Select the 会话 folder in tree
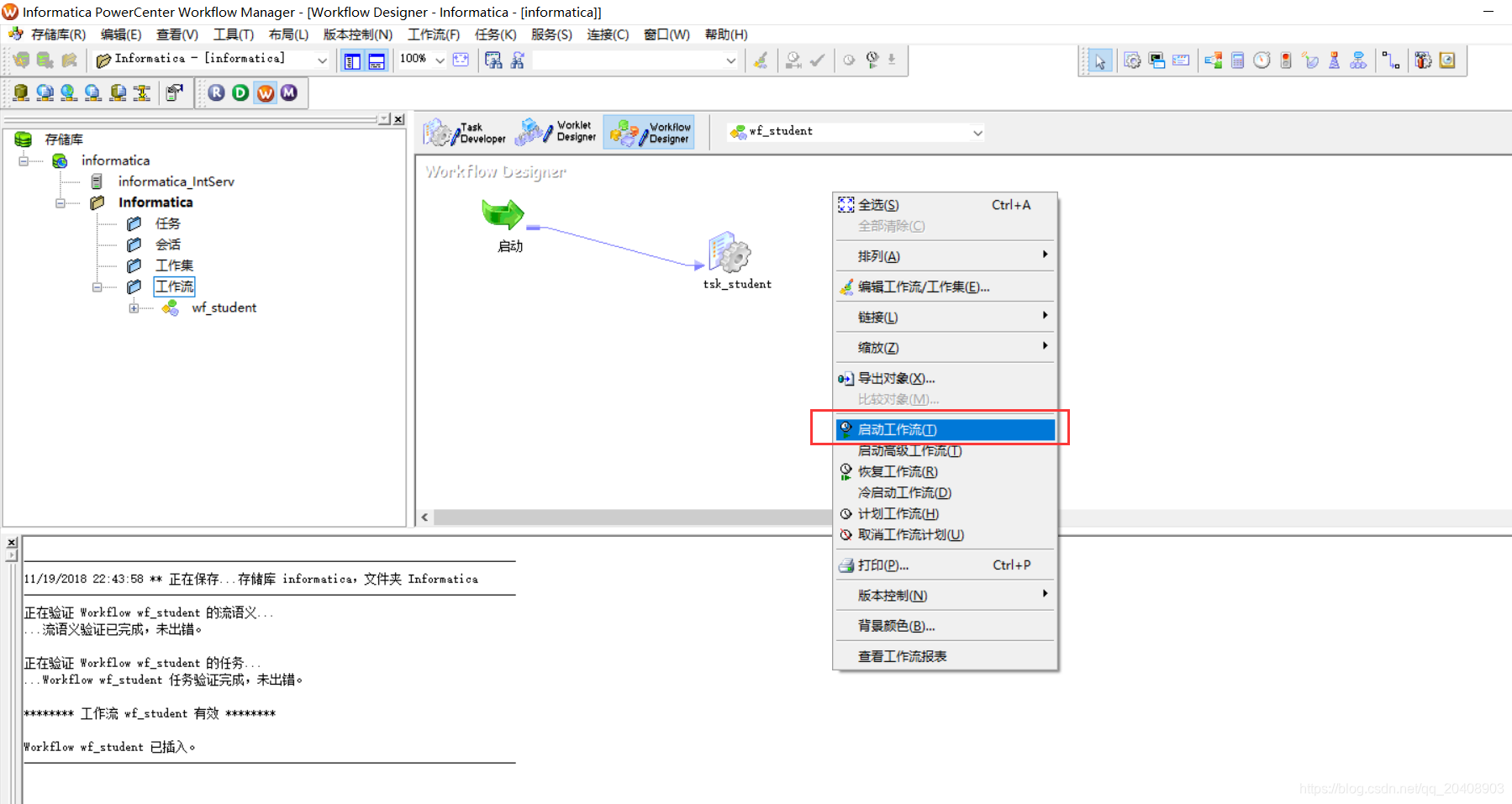The height and width of the screenshot is (804, 1512). [167, 244]
